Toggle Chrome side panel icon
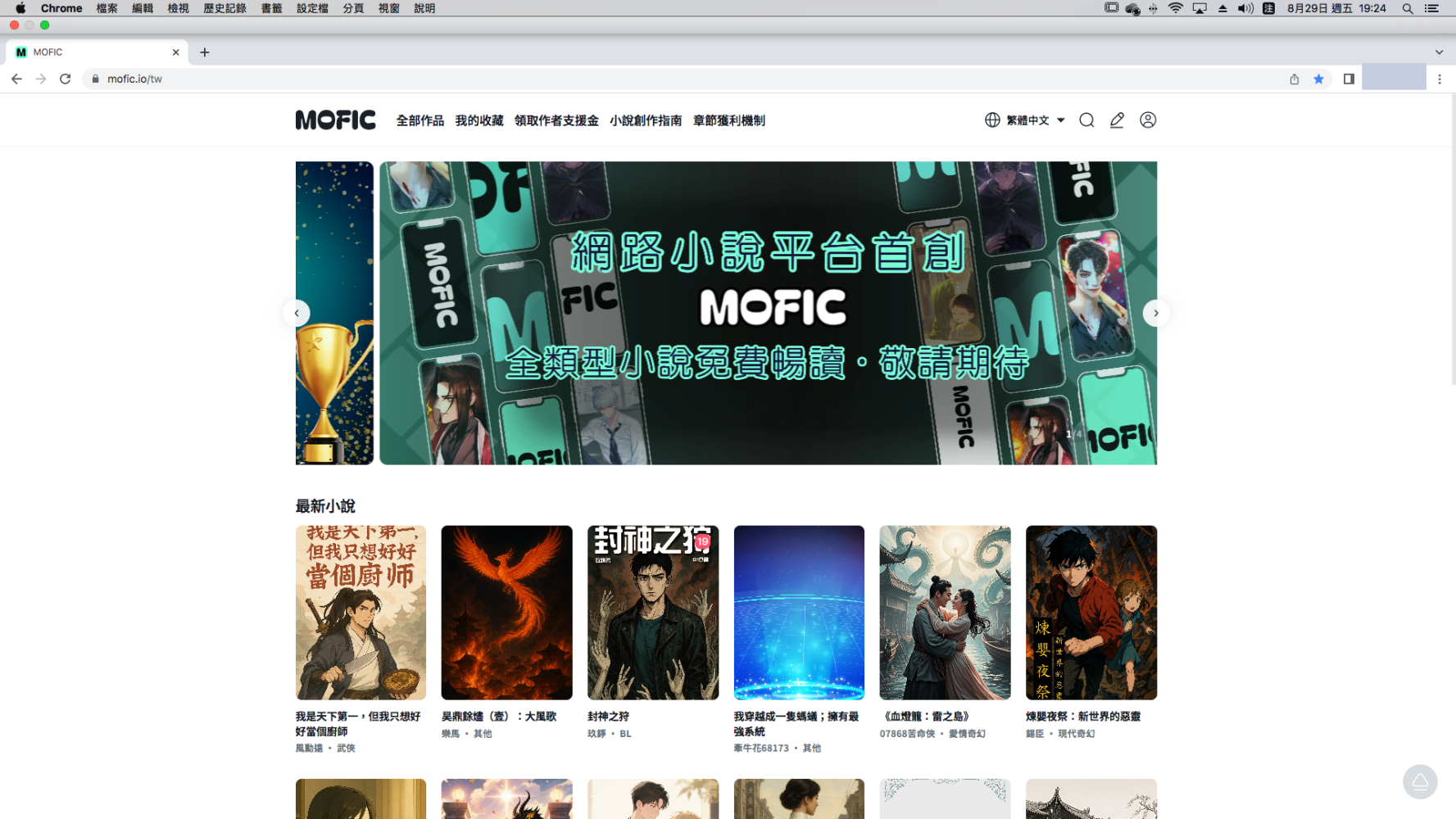1456x819 pixels. click(x=1349, y=79)
